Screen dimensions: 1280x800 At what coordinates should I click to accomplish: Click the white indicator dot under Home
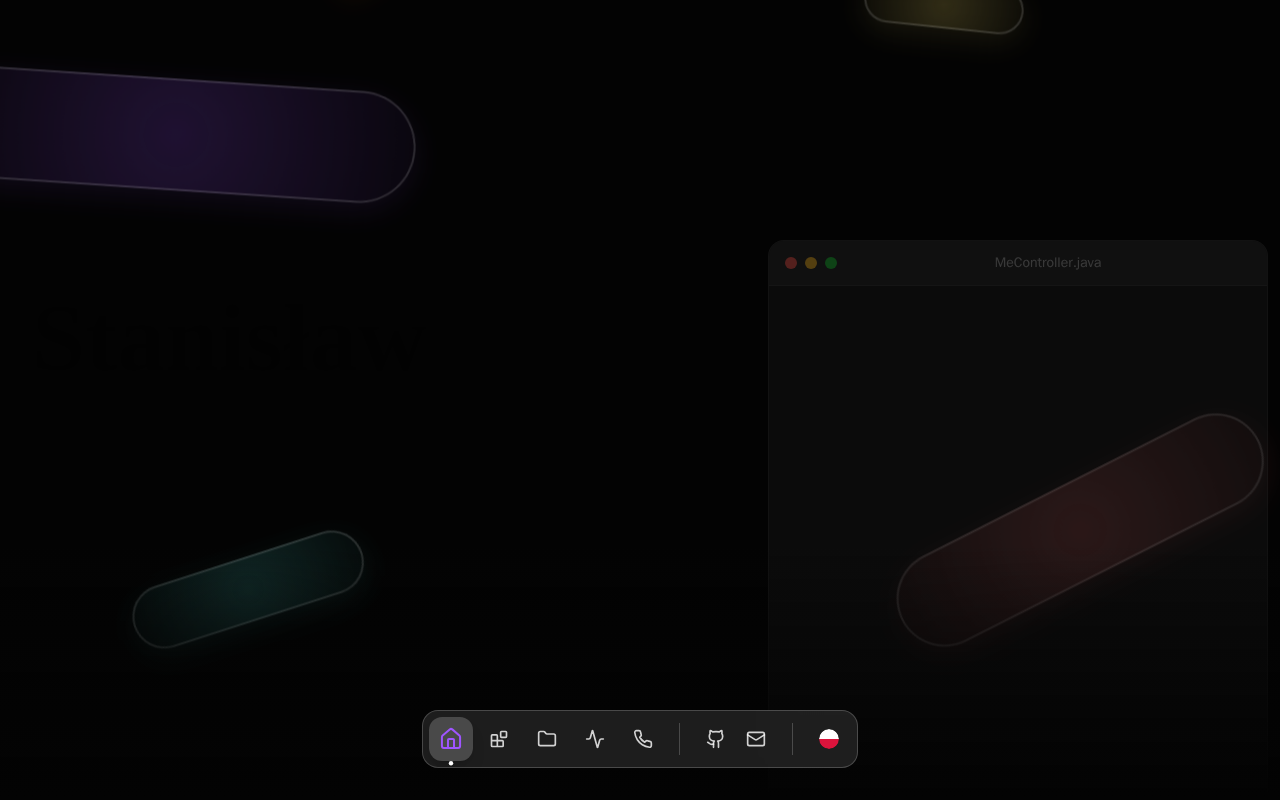coord(451,763)
